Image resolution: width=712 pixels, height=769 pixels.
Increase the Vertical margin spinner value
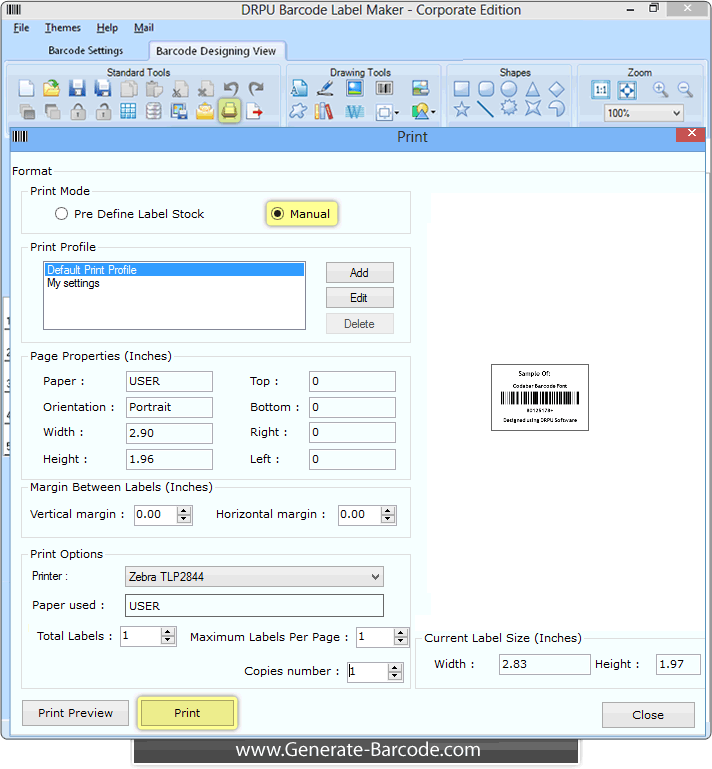point(184,510)
